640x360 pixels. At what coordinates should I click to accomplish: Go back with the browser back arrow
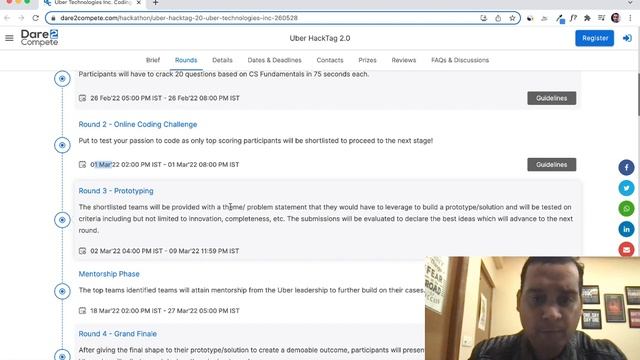[x=7, y=18]
